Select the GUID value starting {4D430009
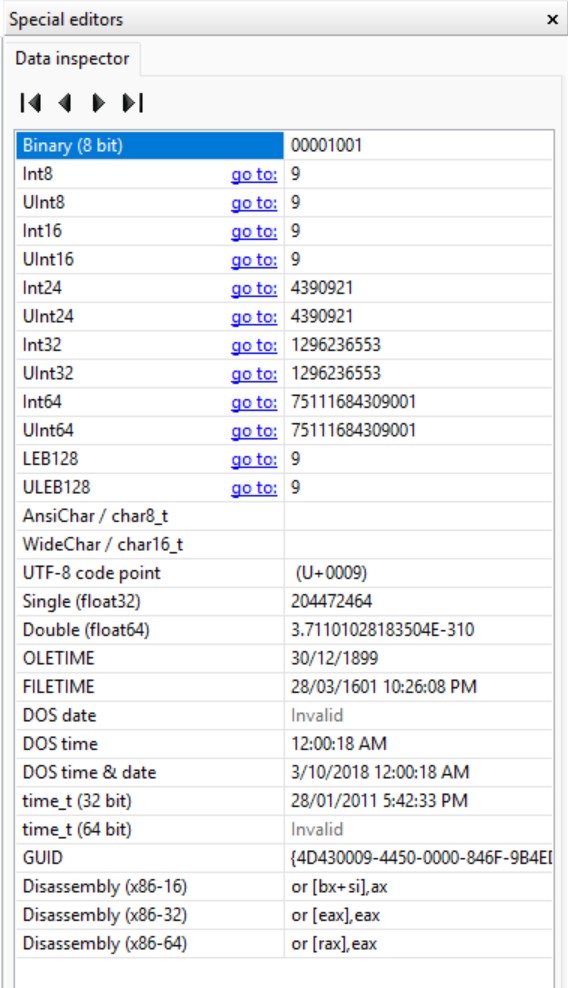The height and width of the screenshot is (988, 568). click(421, 858)
